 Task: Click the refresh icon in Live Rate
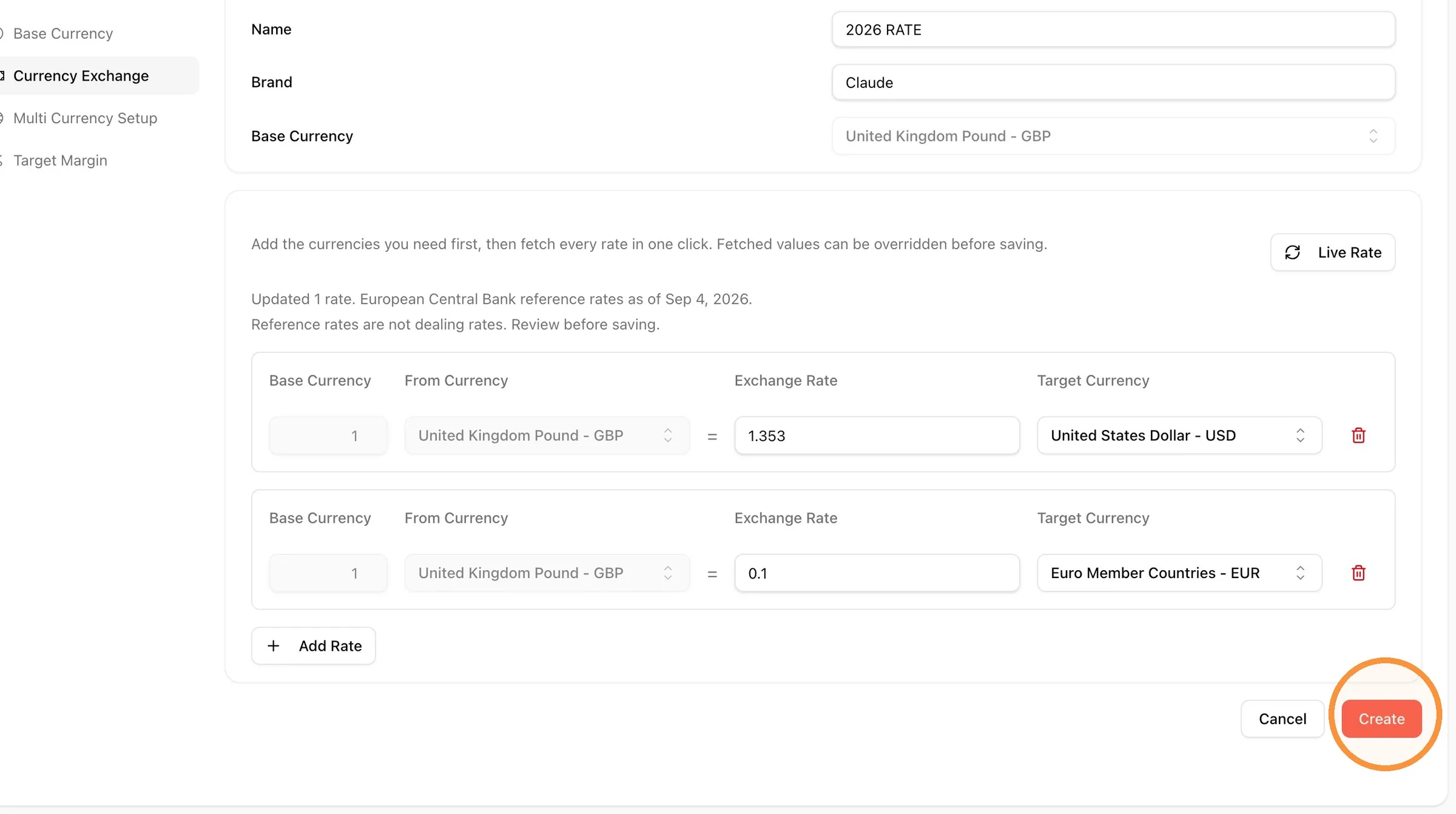point(1292,252)
